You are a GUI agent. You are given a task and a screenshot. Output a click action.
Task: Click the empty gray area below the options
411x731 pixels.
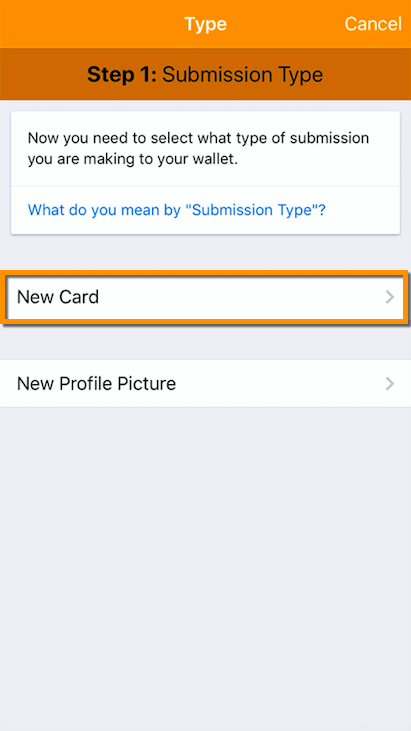coord(206,569)
